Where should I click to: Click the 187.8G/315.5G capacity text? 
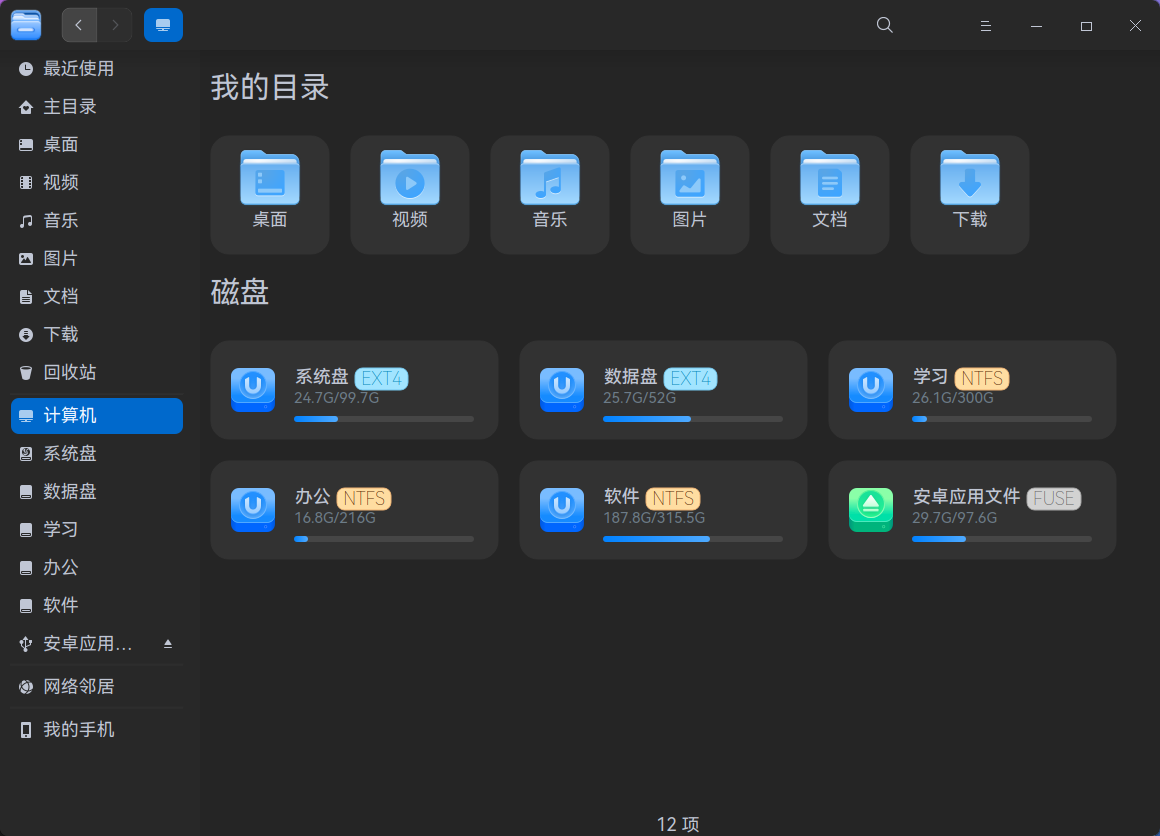(x=654, y=518)
